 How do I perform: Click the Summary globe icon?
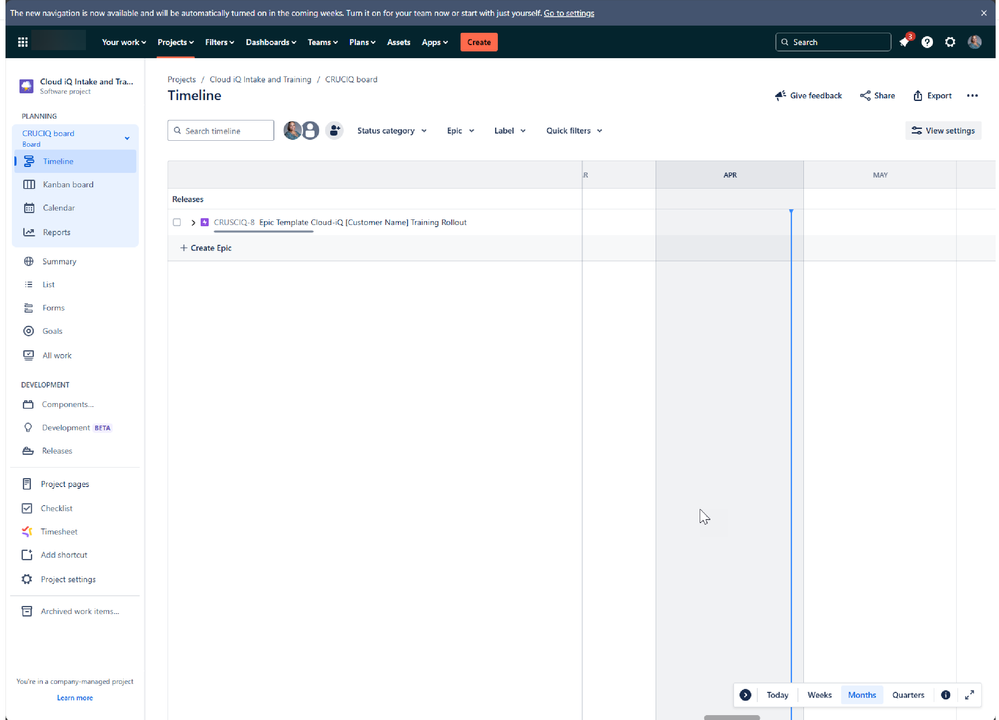[29, 261]
